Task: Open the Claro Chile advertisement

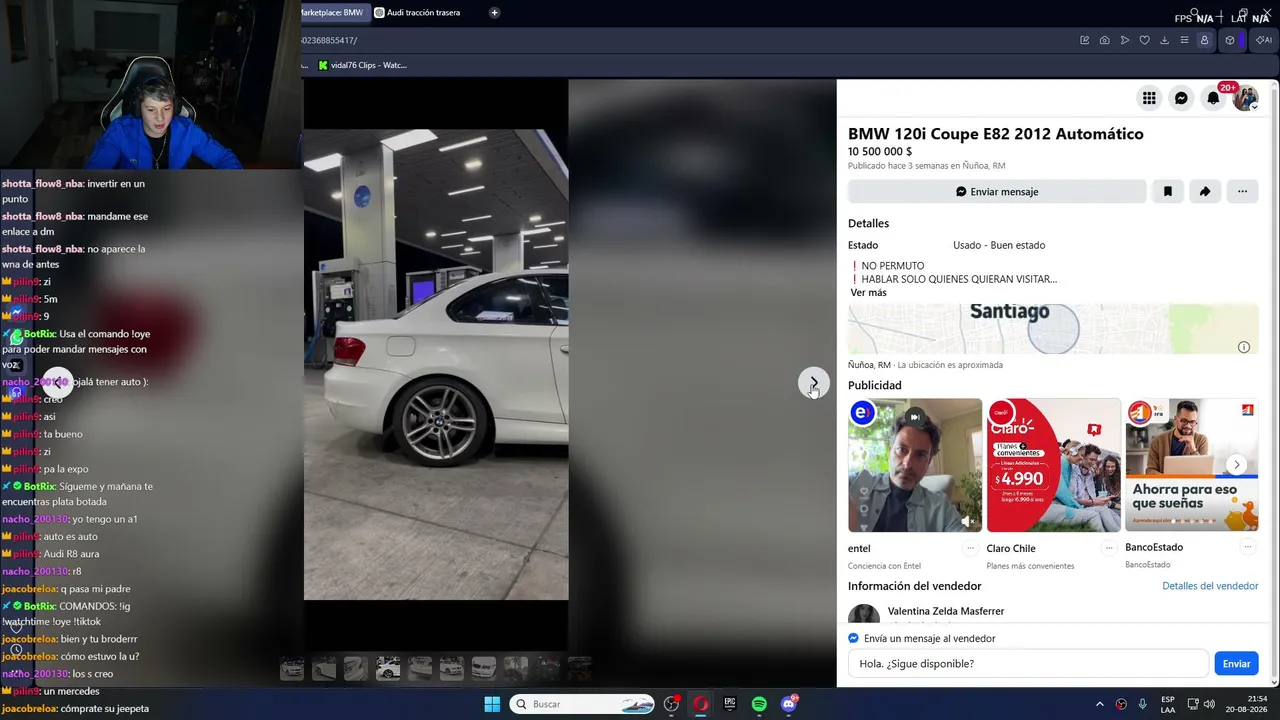Action: pos(1053,465)
